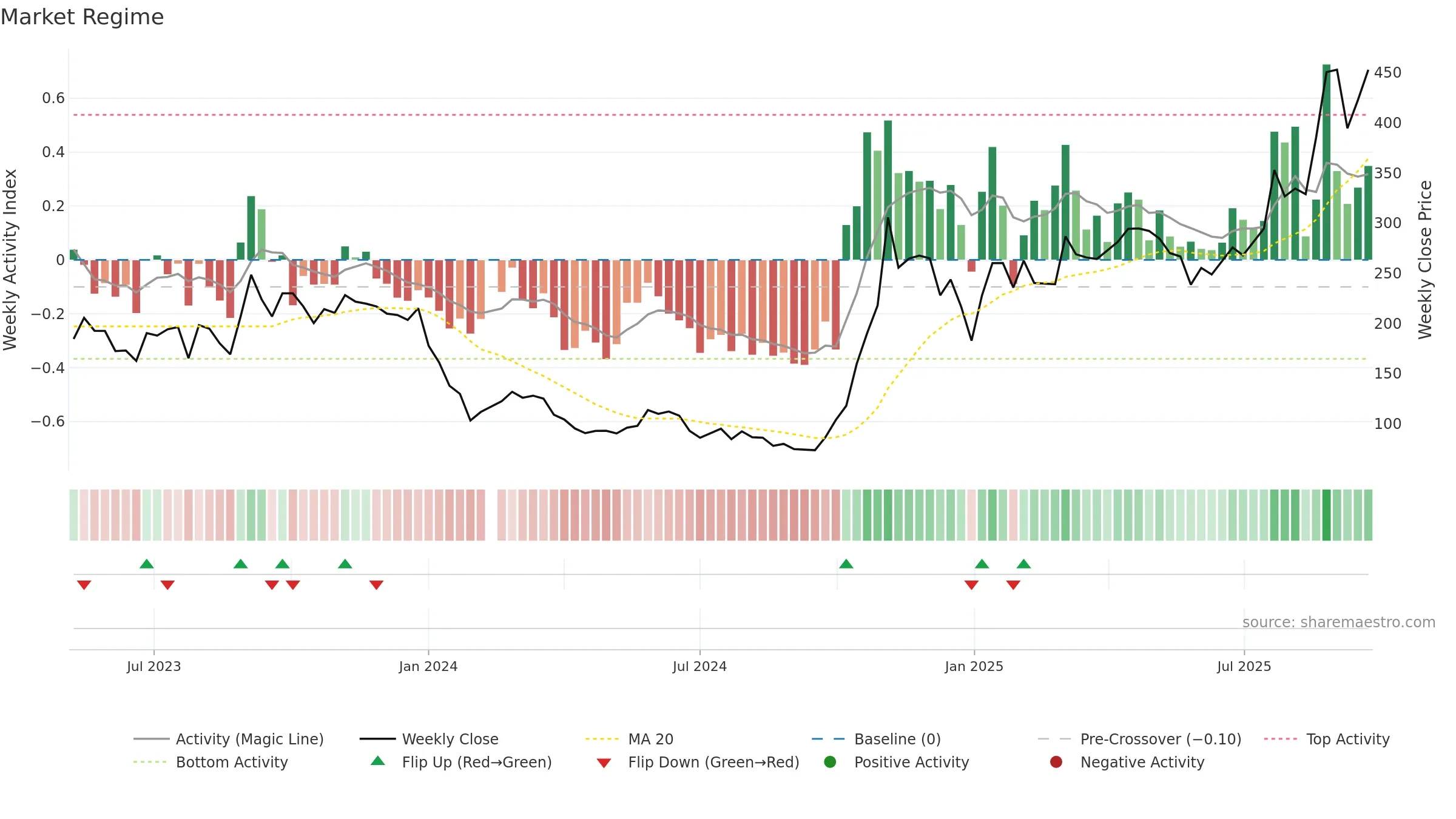This screenshot has width=1456, height=819.
Task: Select the first flip-down marker before Jul 2023
Action: [x=84, y=585]
